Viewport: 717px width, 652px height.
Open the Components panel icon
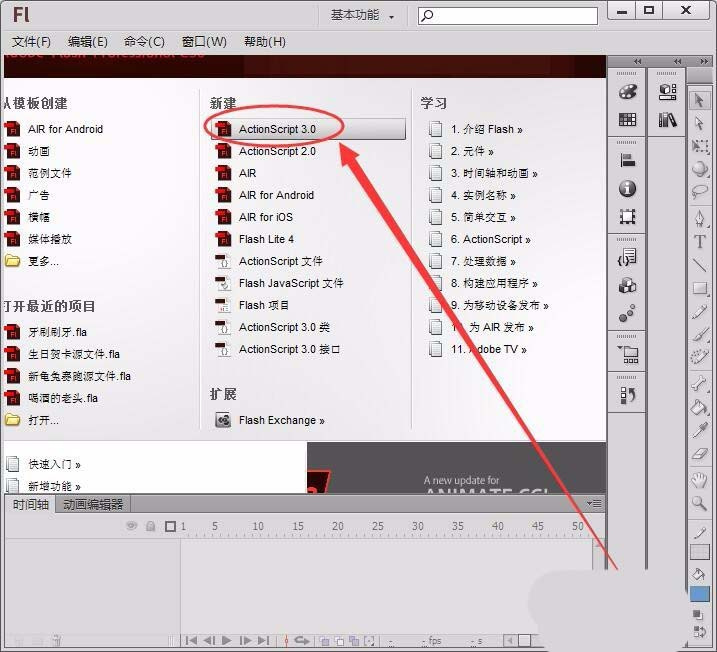point(627,286)
